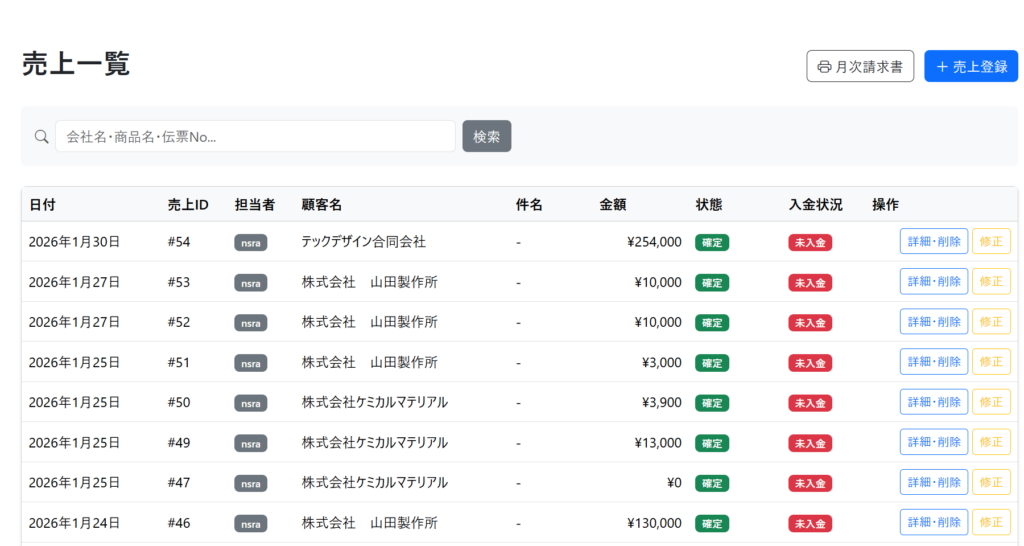Click the magnifier icon in search bar

[x=41, y=137]
